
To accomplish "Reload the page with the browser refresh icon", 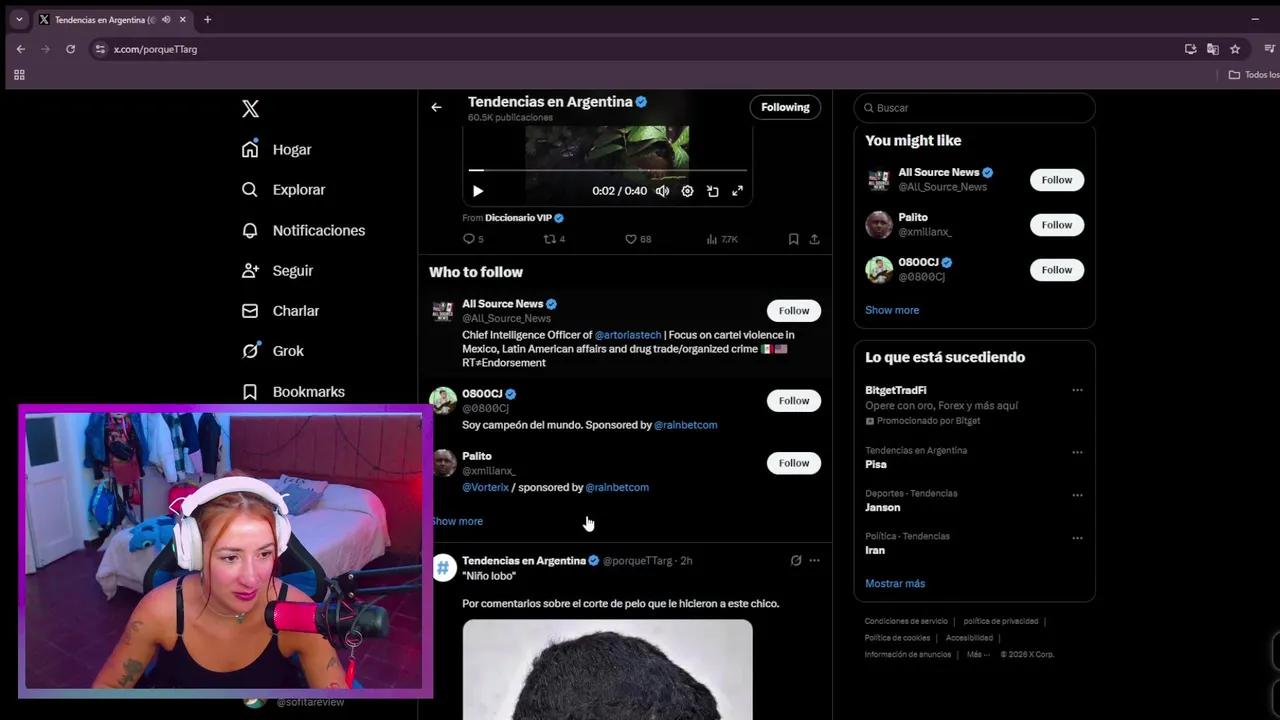I will point(70,49).
